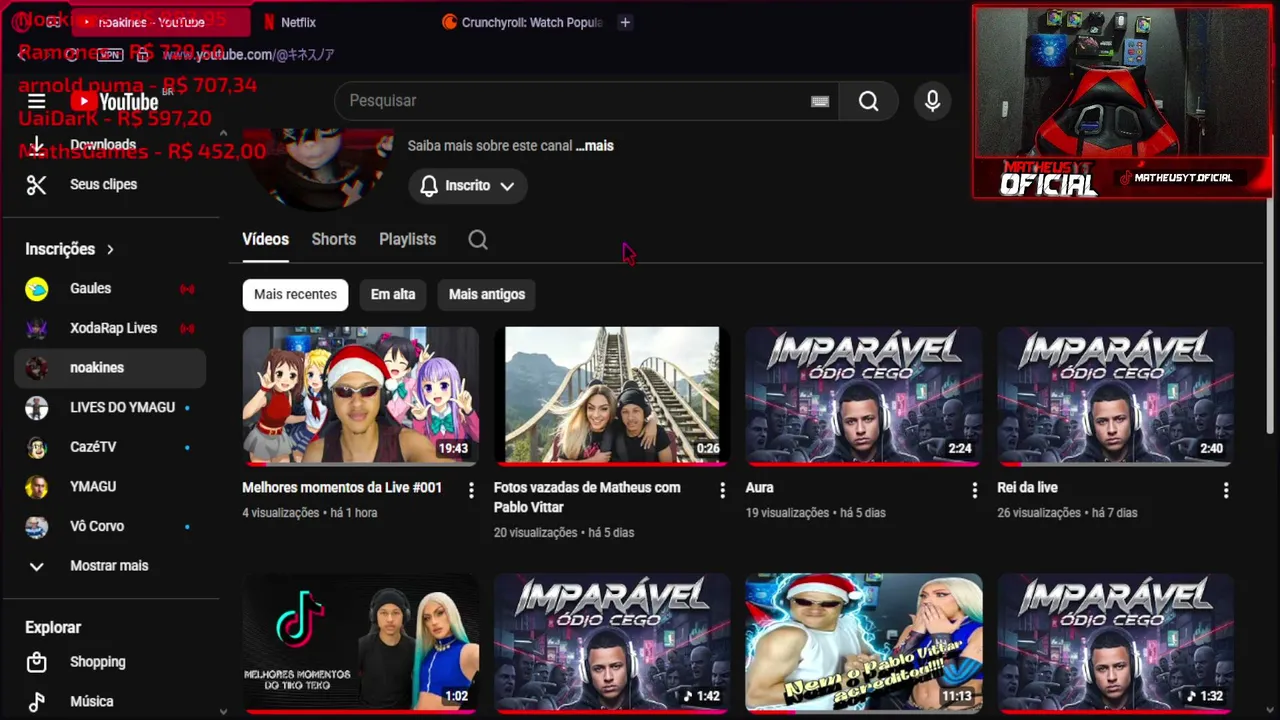Open options for Fotos vazadas de Matheus
Image resolution: width=1280 pixels, height=720 pixels.
coord(722,490)
